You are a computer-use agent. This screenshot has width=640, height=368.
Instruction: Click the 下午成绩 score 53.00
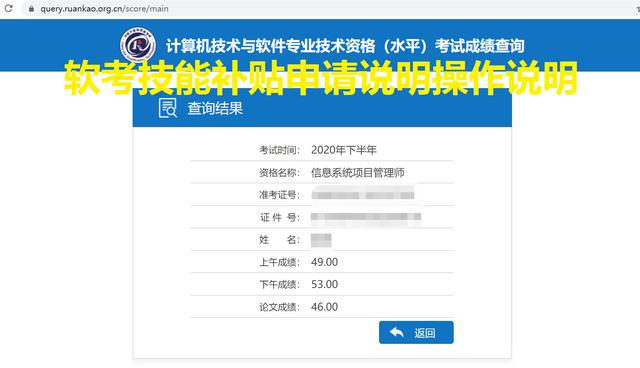(324, 284)
